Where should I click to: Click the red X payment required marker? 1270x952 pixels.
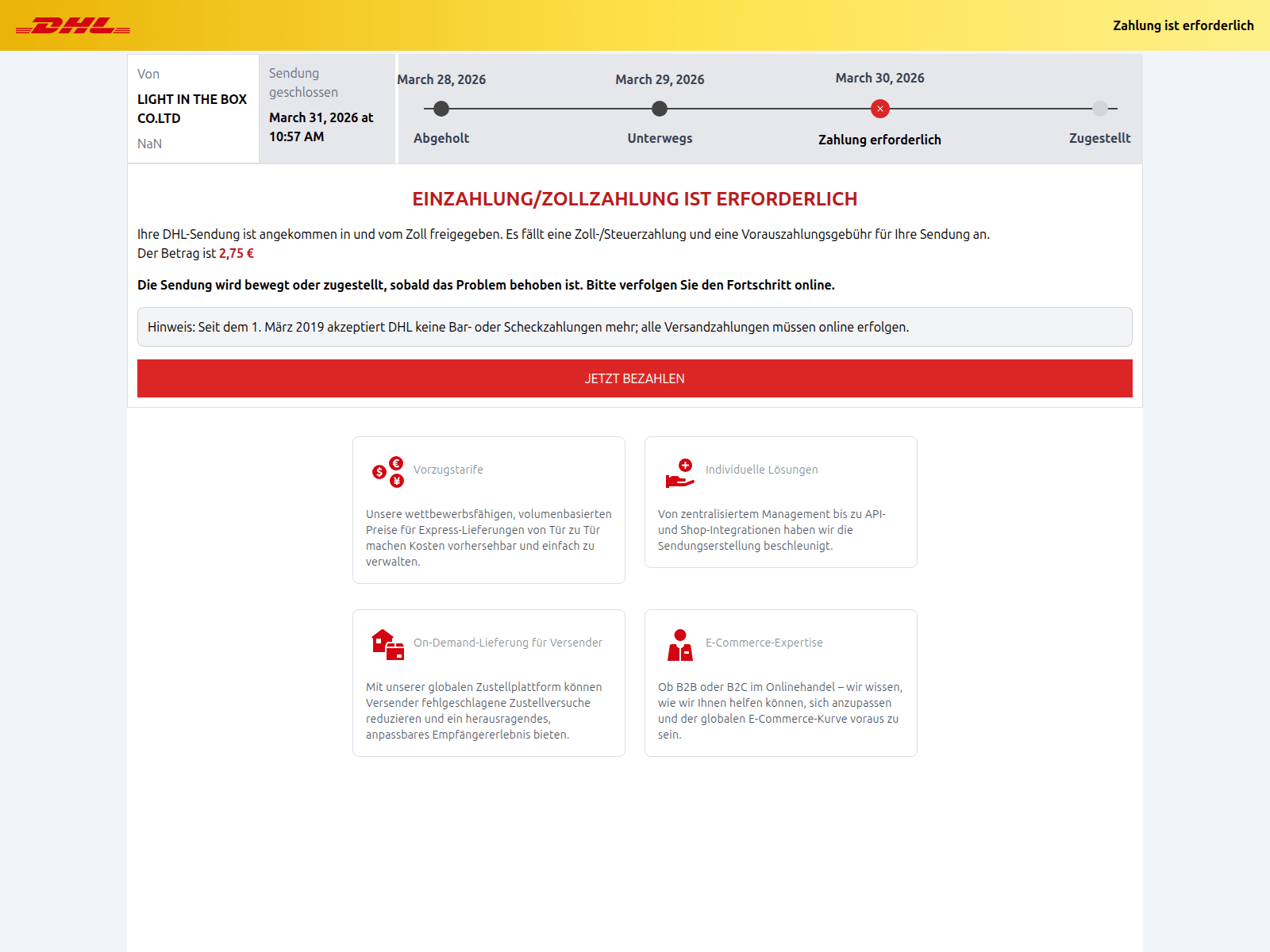879,109
